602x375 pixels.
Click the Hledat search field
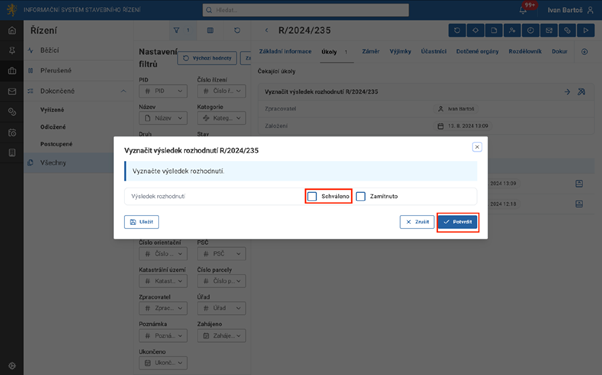306,10
